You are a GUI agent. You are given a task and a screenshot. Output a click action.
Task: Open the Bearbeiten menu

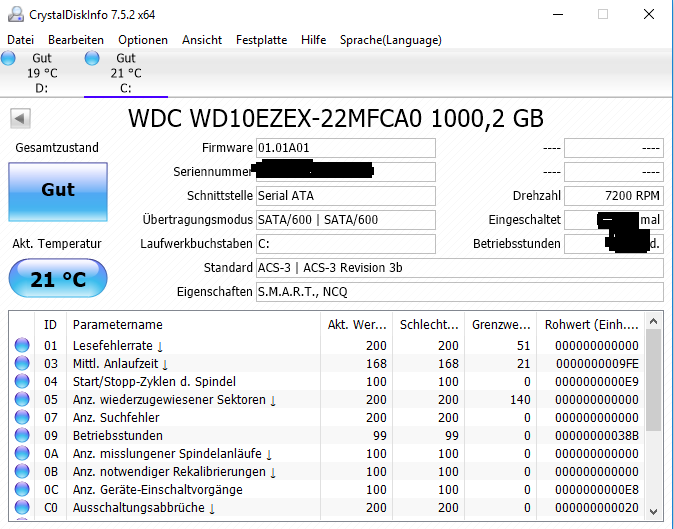click(76, 40)
